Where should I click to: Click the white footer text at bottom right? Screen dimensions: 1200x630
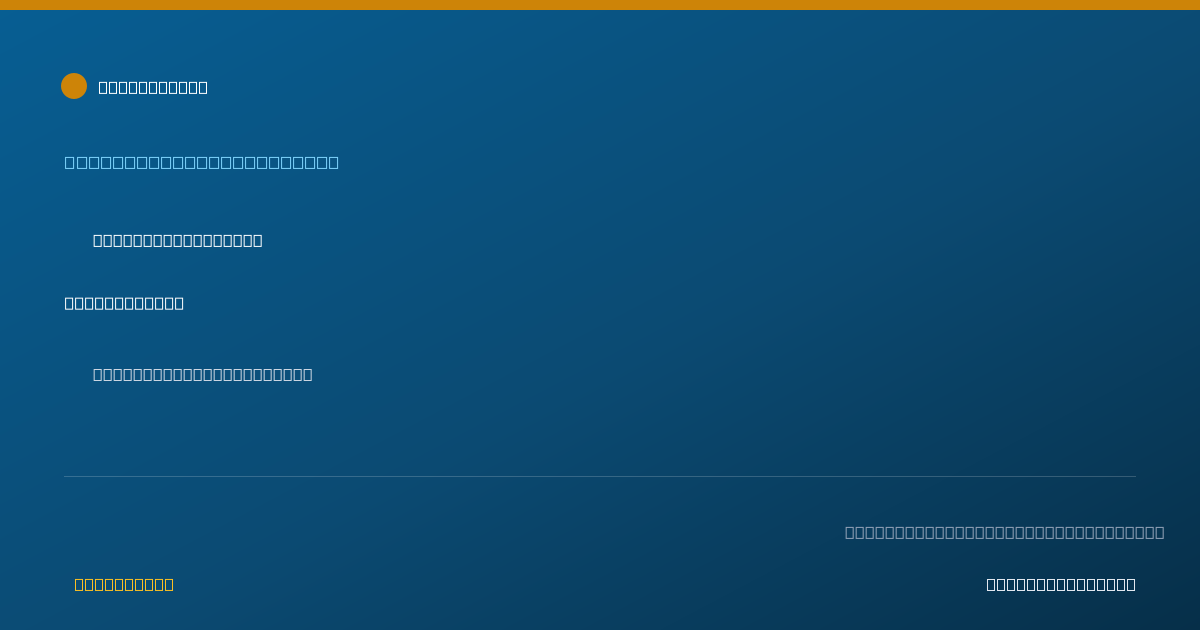pyautogui.click(x=1061, y=584)
